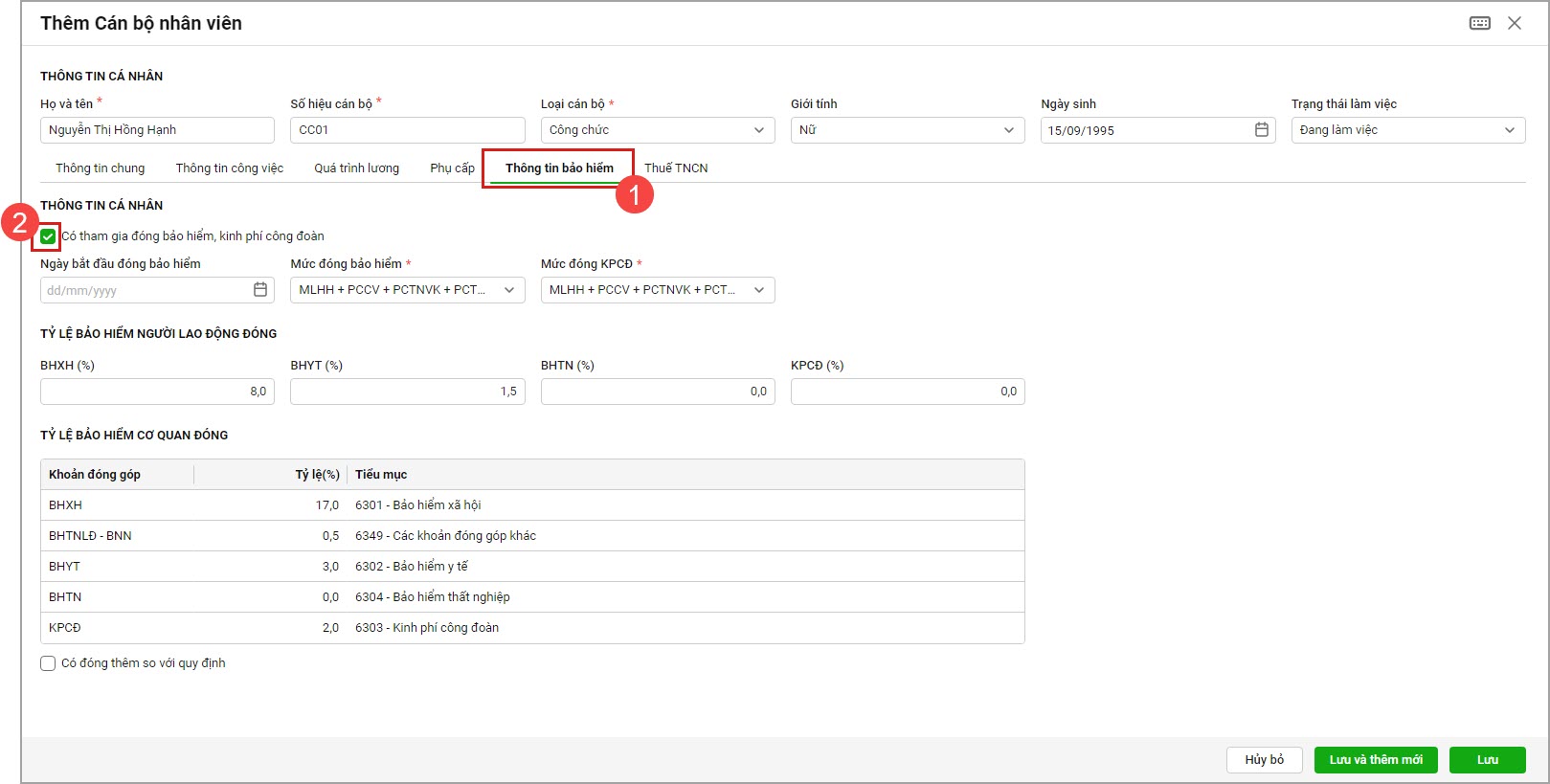This screenshot has width=1550, height=784.
Task: Open the Thuế TNCN tab
Action: [676, 168]
